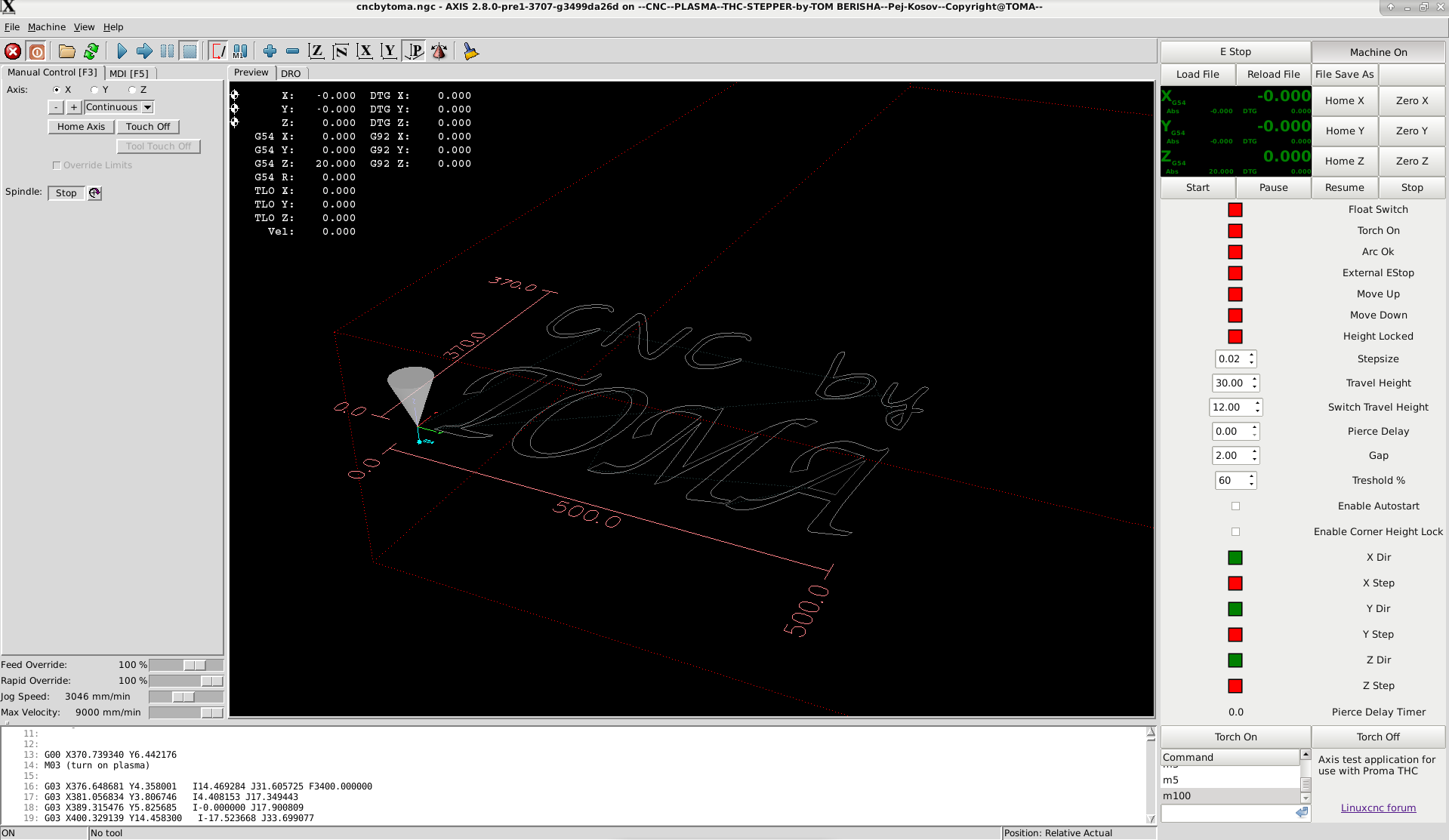Click the Home Axis button

(x=81, y=127)
